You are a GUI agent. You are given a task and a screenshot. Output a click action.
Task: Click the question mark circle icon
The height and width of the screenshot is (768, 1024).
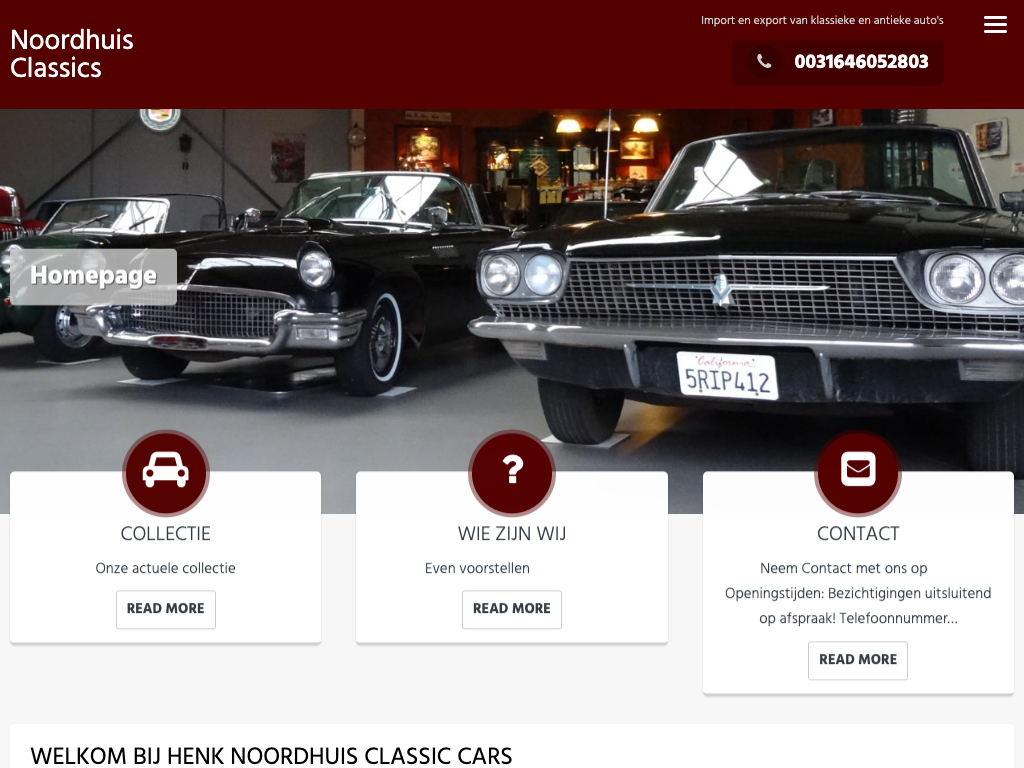pos(512,472)
